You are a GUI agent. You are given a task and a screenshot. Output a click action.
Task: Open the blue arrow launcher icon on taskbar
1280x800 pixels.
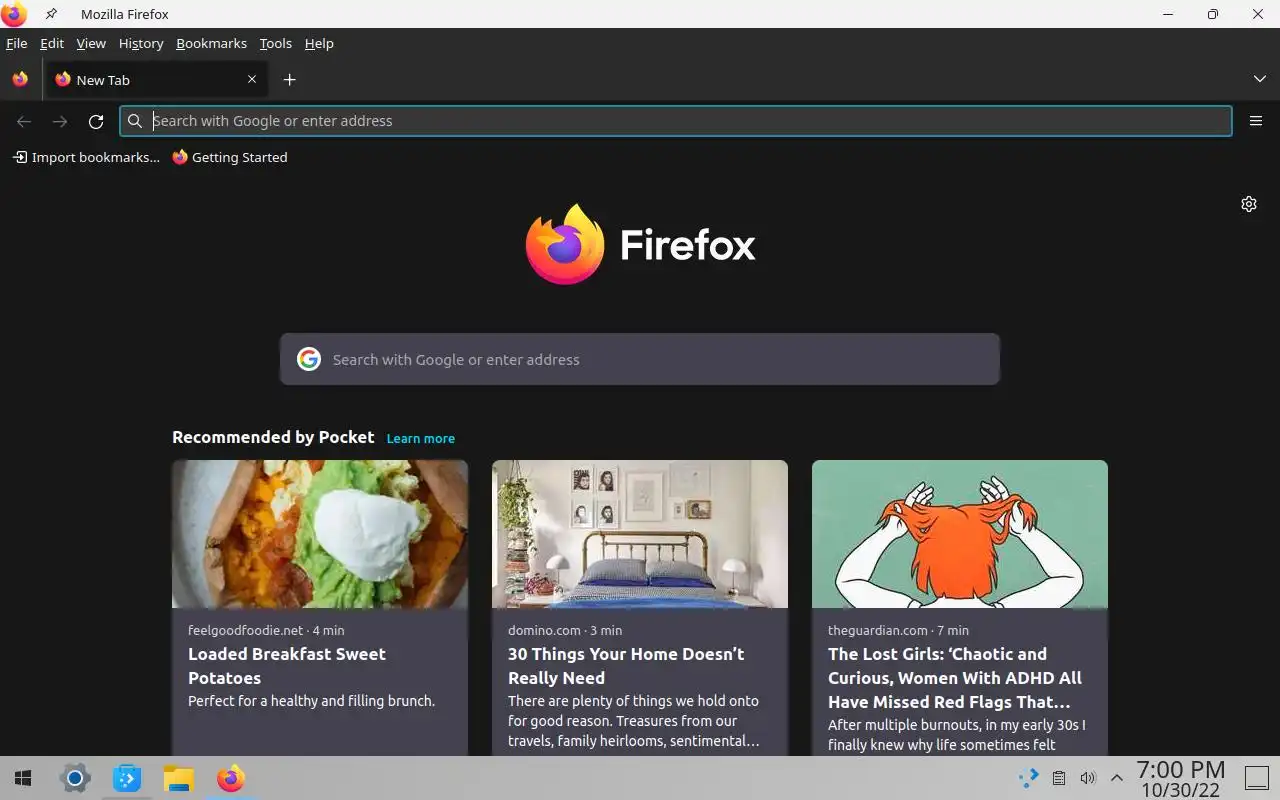point(127,778)
